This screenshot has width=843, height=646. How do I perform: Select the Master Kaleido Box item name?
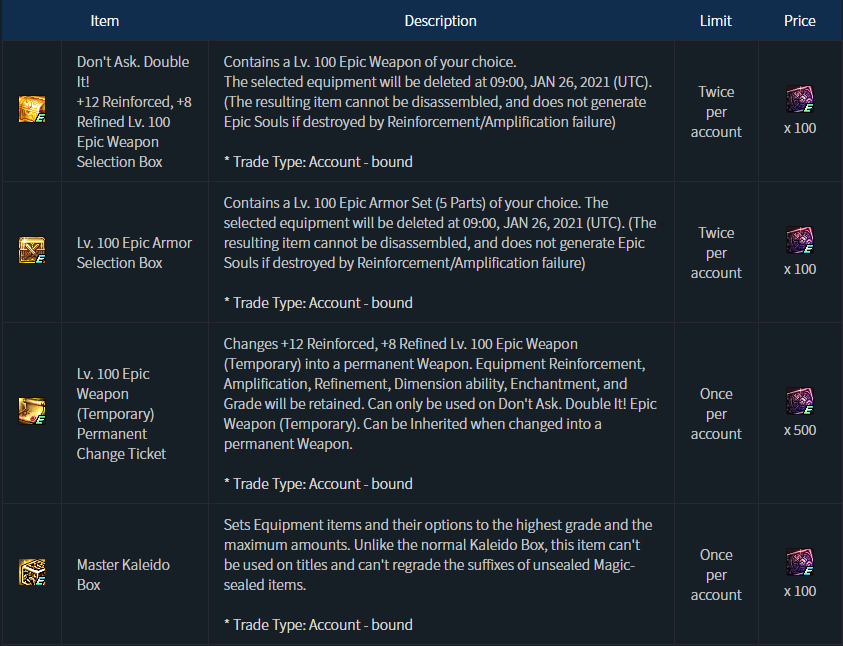tap(123, 574)
